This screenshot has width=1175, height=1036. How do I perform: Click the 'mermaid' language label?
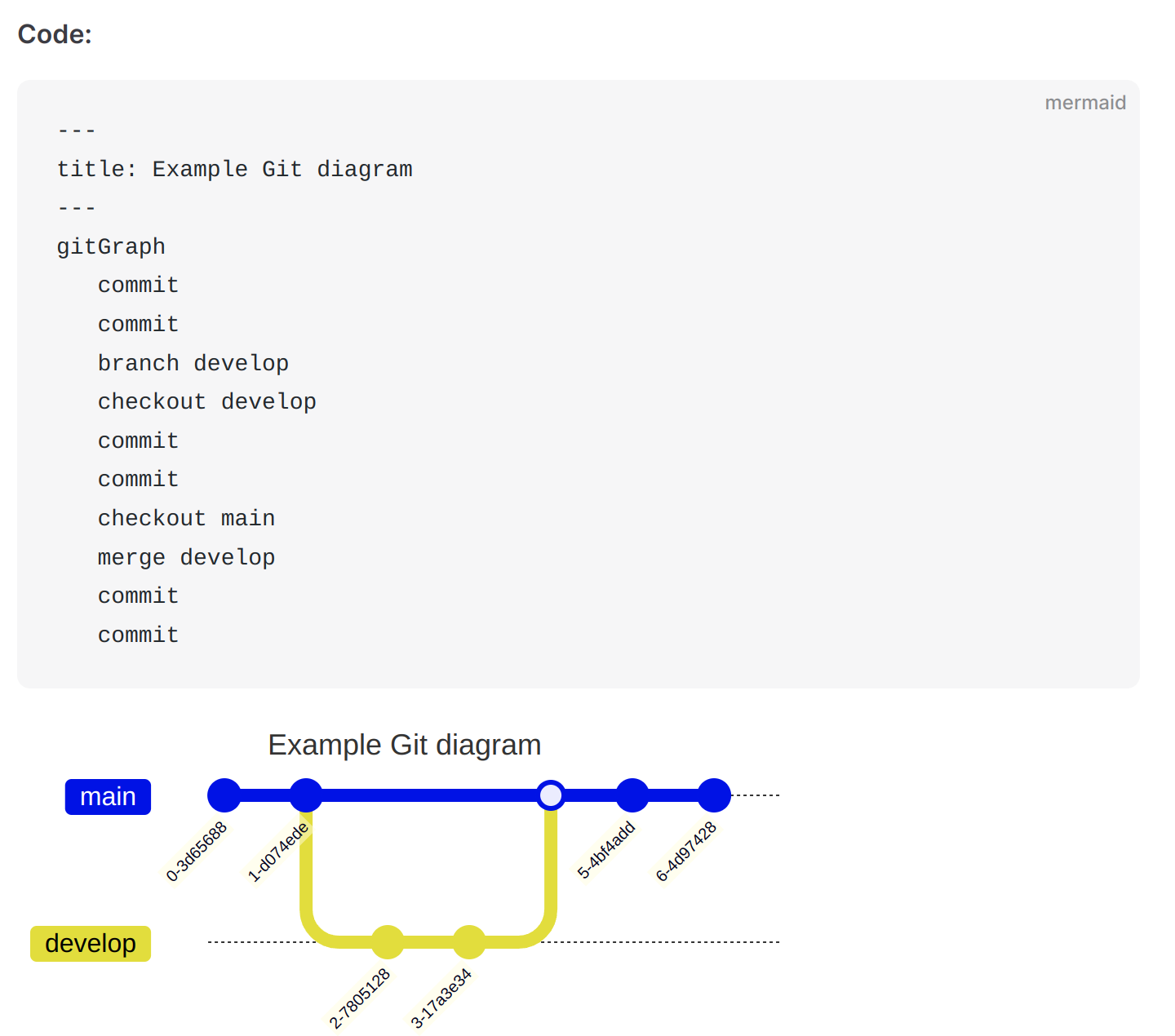click(1085, 103)
